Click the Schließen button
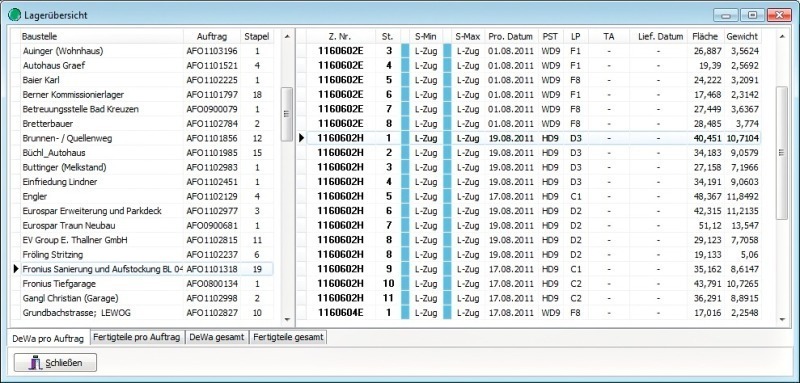800x383 pixels. [55, 363]
